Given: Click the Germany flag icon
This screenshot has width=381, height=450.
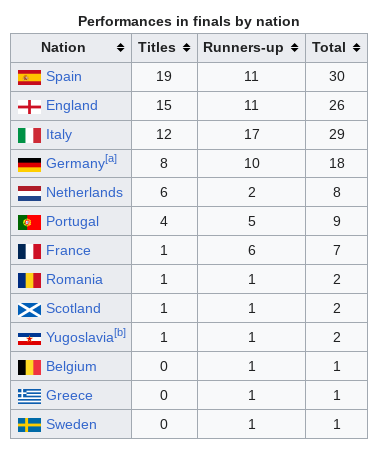Looking at the screenshot, I should tap(29, 165).
